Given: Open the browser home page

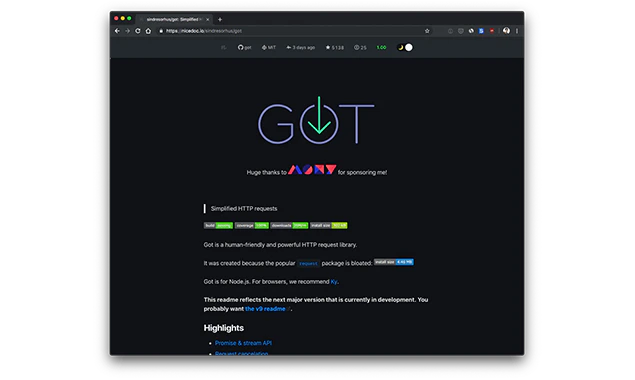Looking at the screenshot, I should pyautogui.click(x=148, y=31).
